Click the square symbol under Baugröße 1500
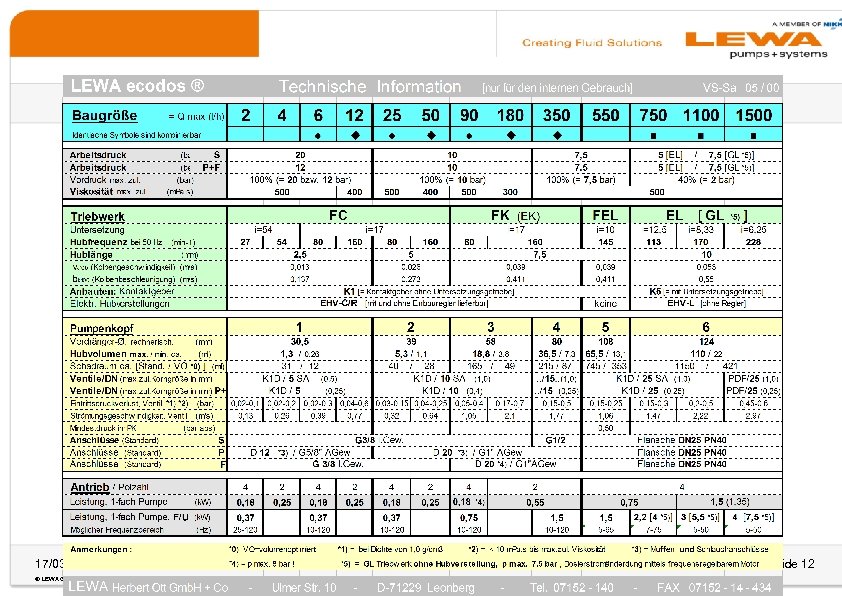The width and height of the screenshot is (842, 596). (753, 136)
